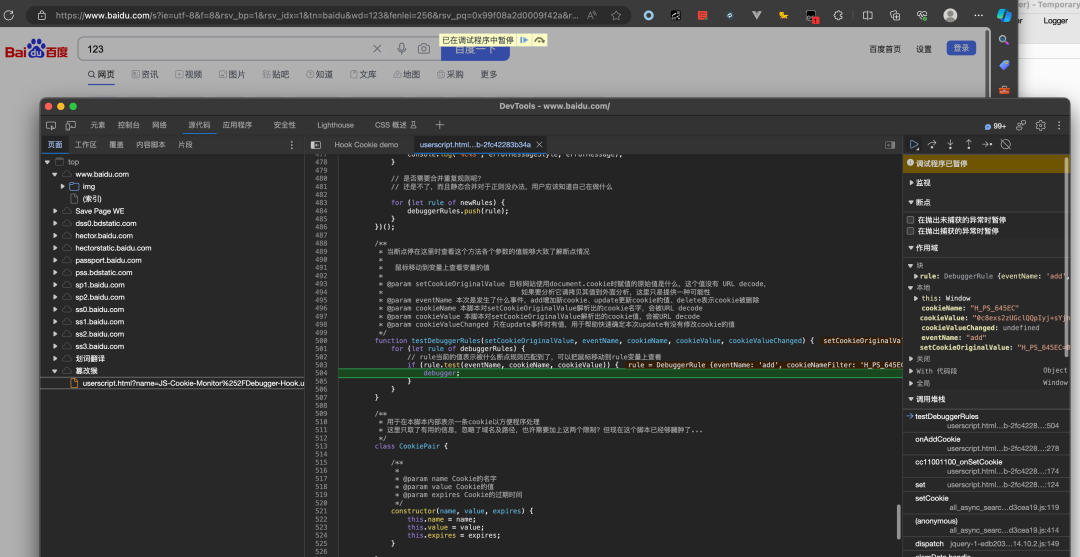Image resolution: width=1080 pixels, height=557 pixels.
Task: Go to Baidu 图片 images results
Action: click(x=232, y=74)
